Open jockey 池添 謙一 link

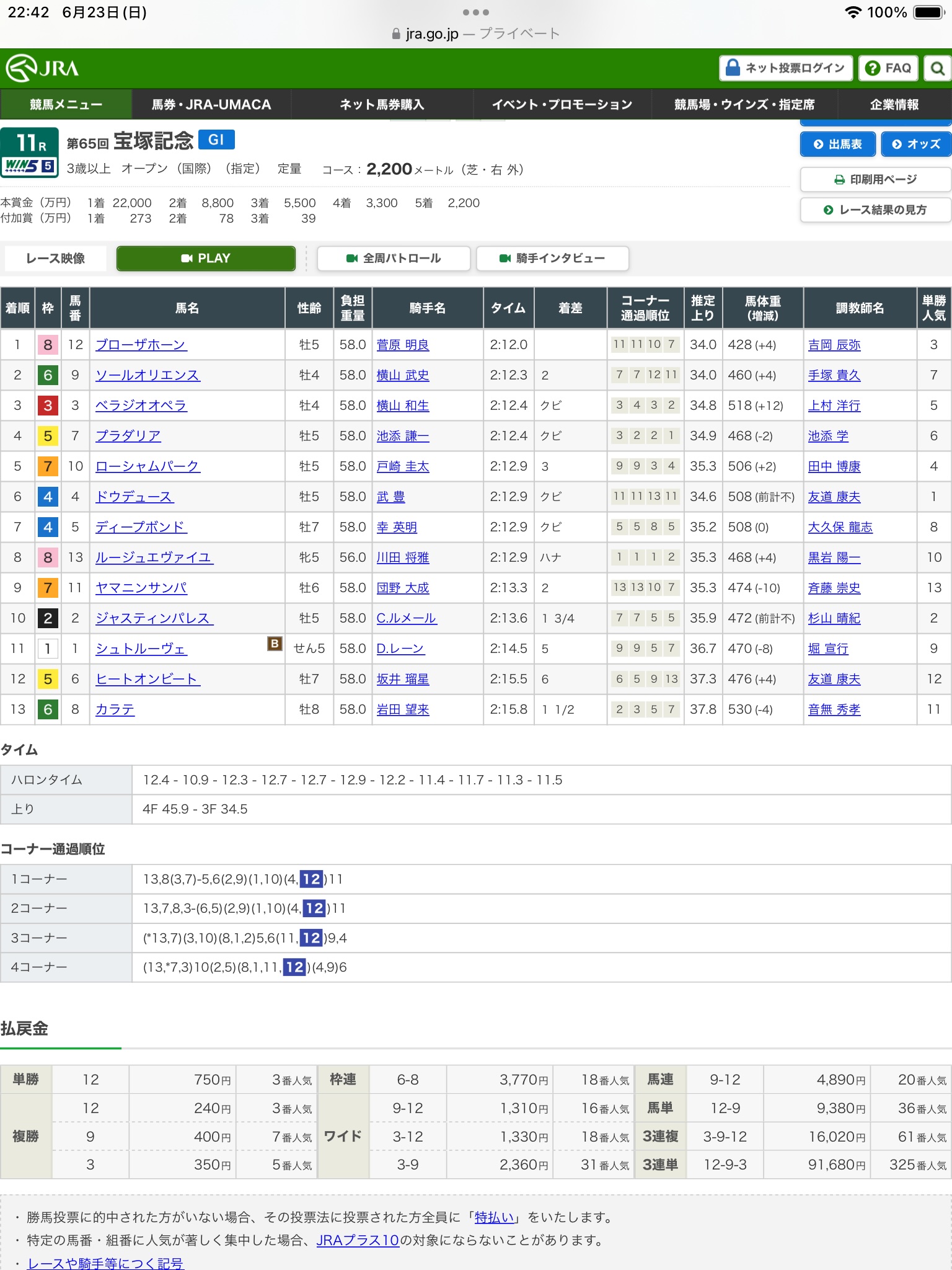coord(403,436)
